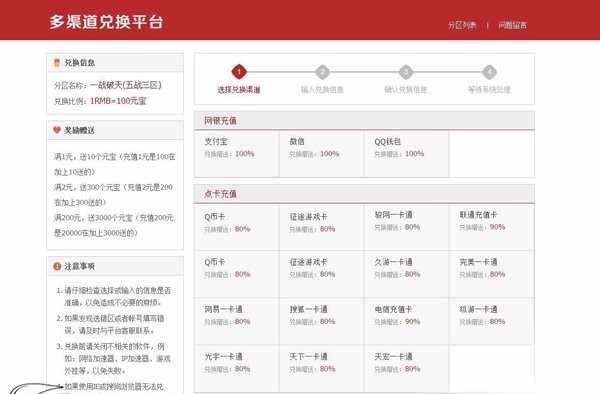The width and height of the screenshot is (600, 394).
Task: Click zone name 一战破天(五战三区)
Action: [126, 85]
